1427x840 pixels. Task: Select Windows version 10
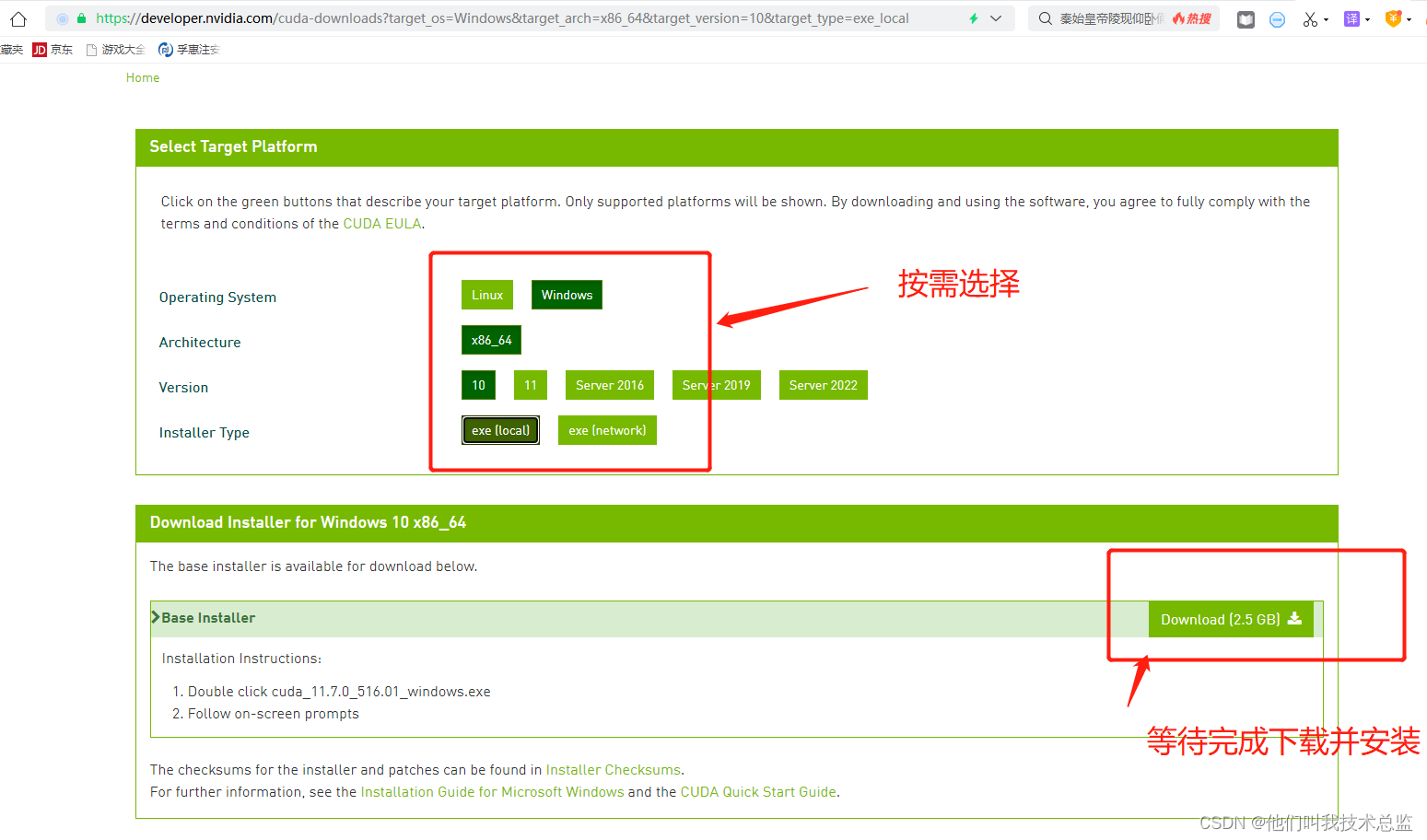pos(478,385)
